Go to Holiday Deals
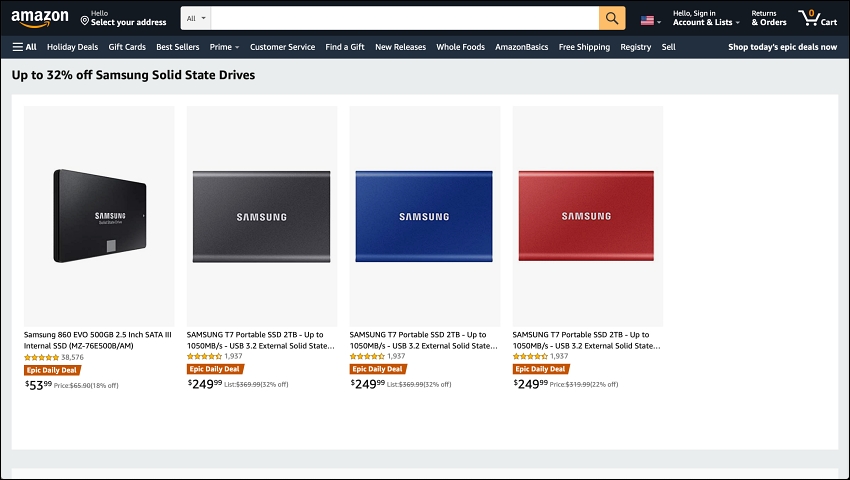Viewport: 850px width, 480px height. pos(73,47)
